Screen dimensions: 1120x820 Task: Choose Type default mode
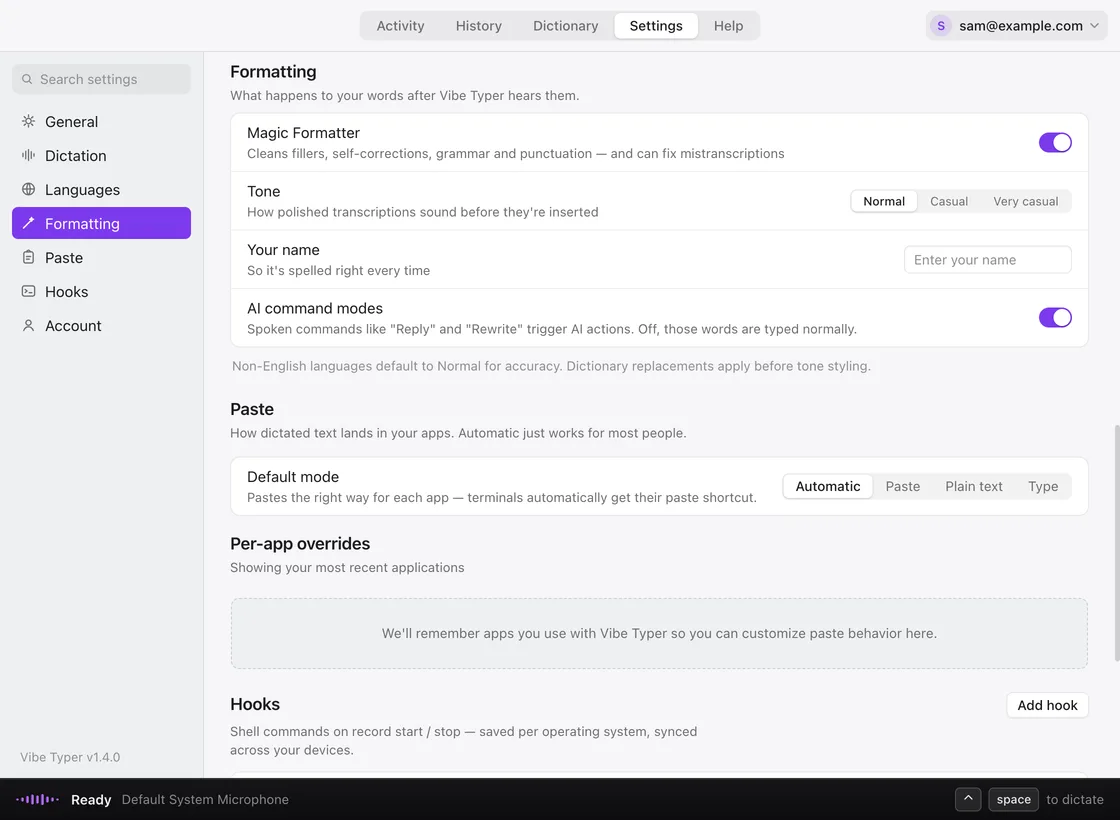(1043, 486)
